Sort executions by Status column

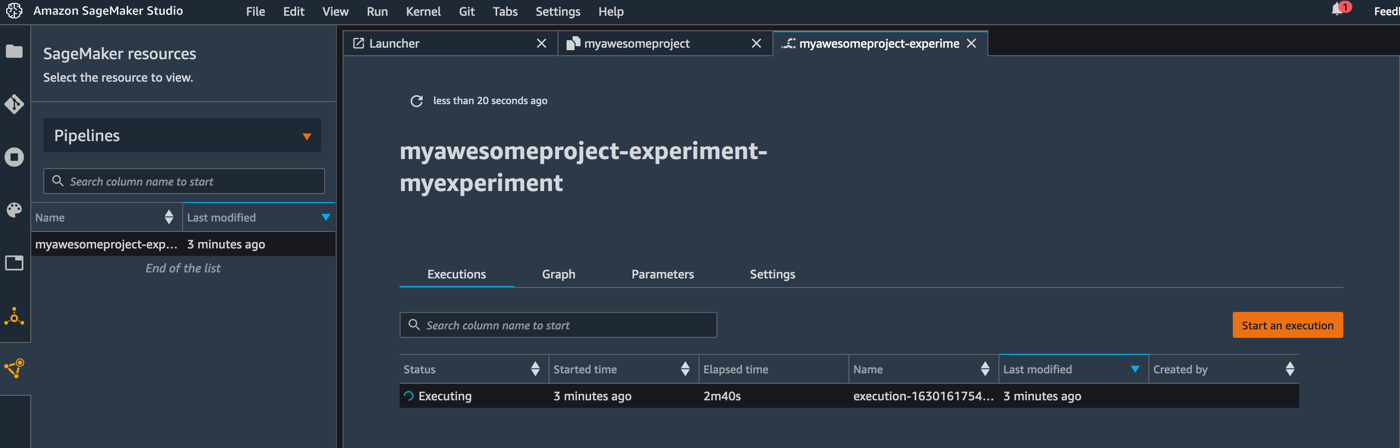[535, 369]
